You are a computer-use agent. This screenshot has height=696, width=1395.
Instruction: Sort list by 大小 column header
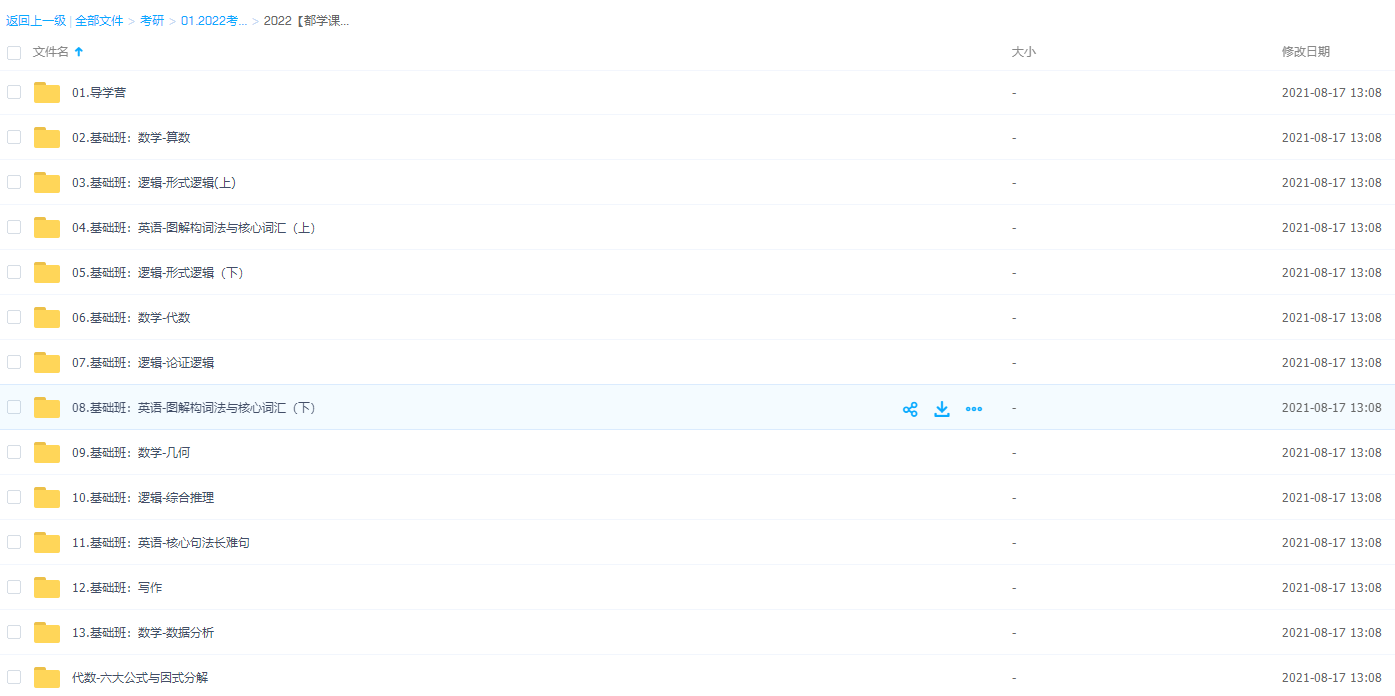[1023, 52]
